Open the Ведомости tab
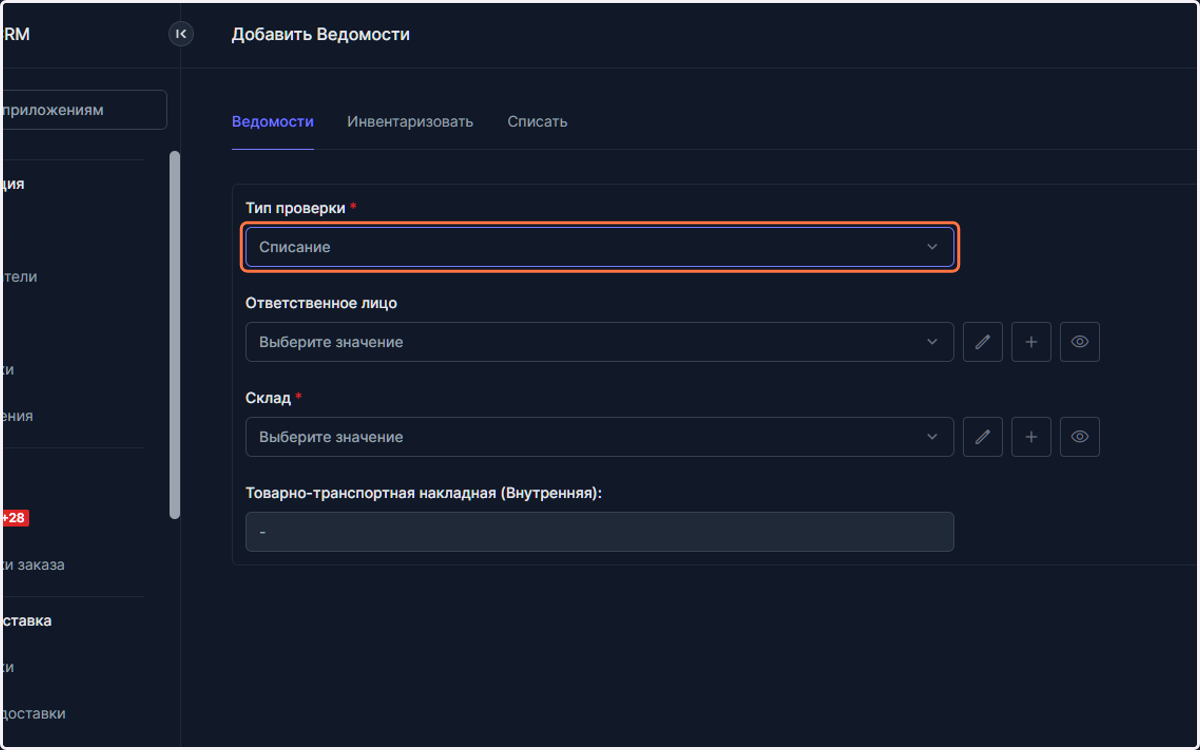 click(273, 121)
